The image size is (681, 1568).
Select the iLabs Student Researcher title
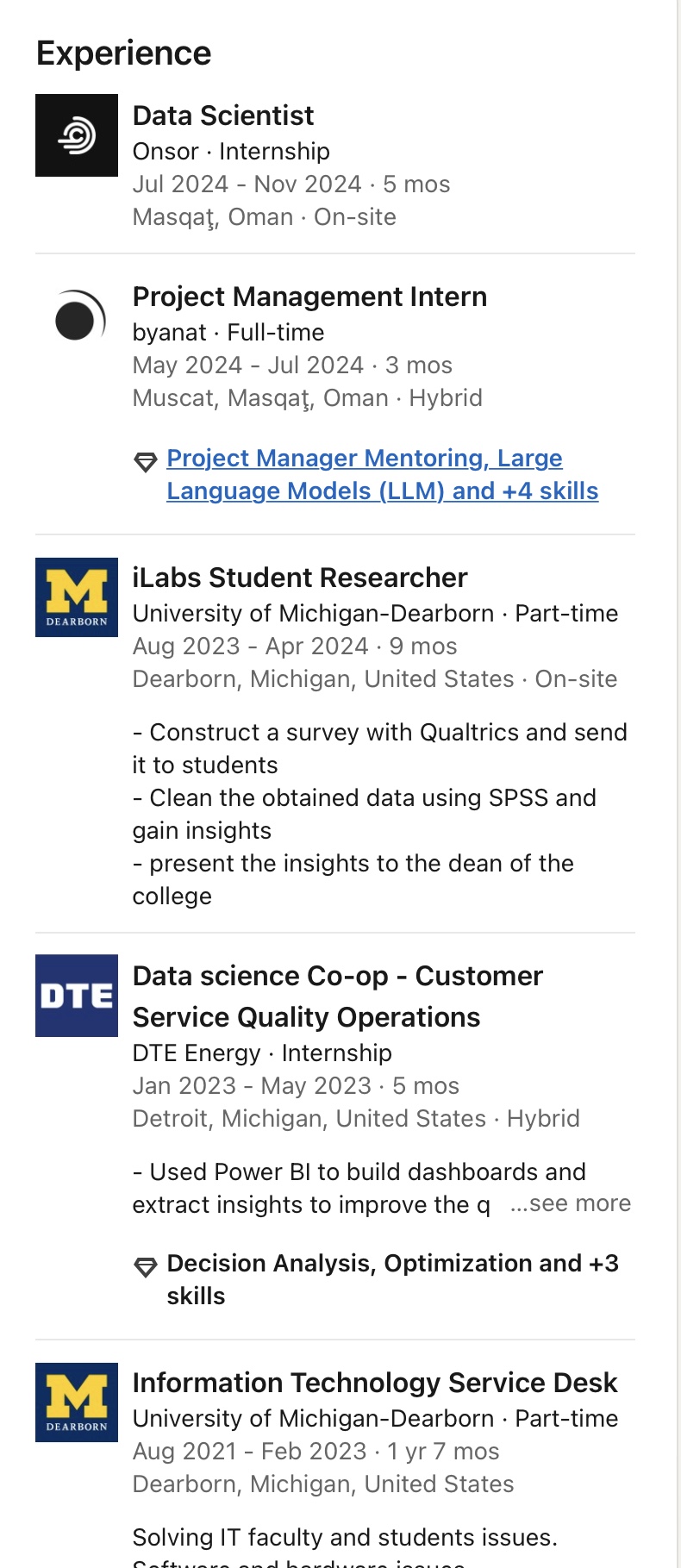tap(299, 578)
